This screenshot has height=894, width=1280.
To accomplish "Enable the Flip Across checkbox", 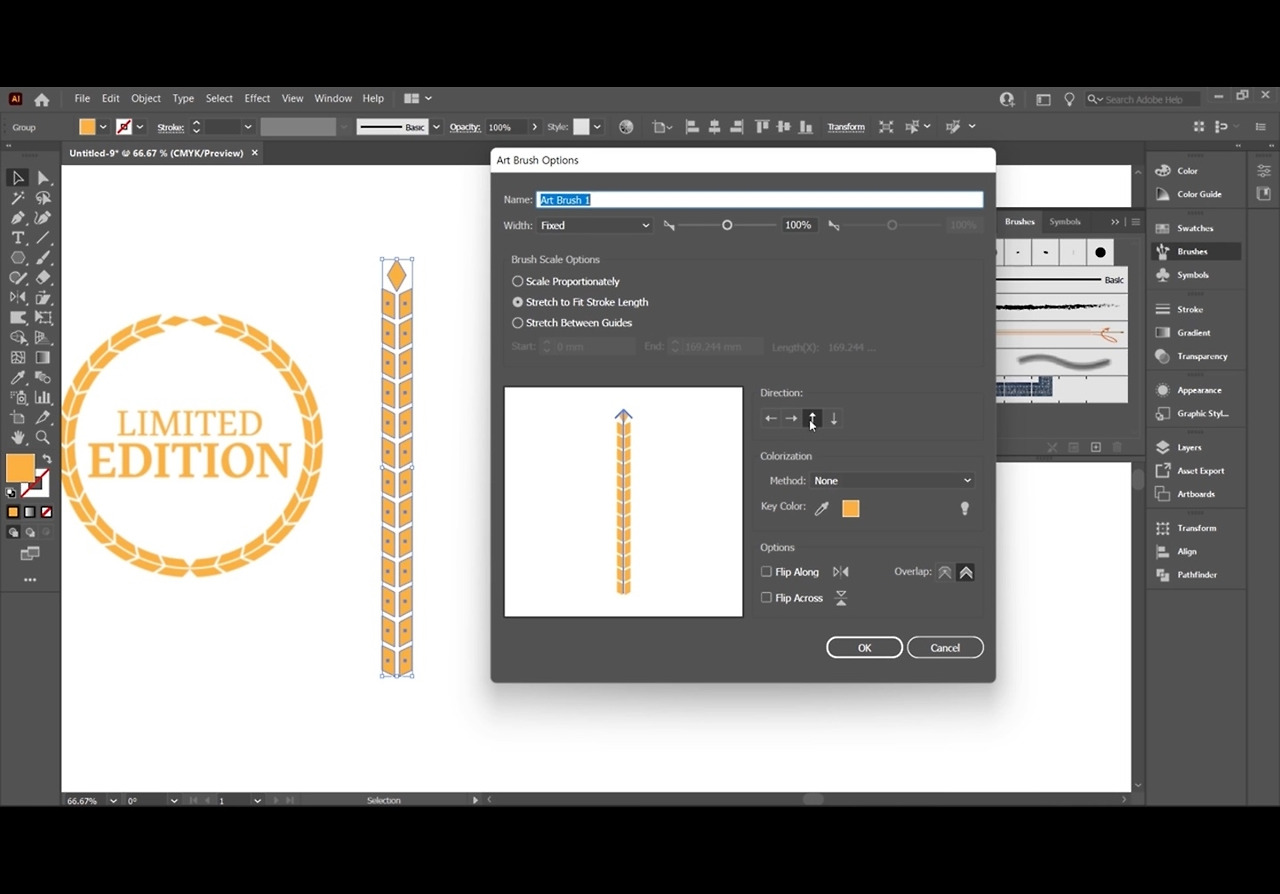I will coord(767,598).
